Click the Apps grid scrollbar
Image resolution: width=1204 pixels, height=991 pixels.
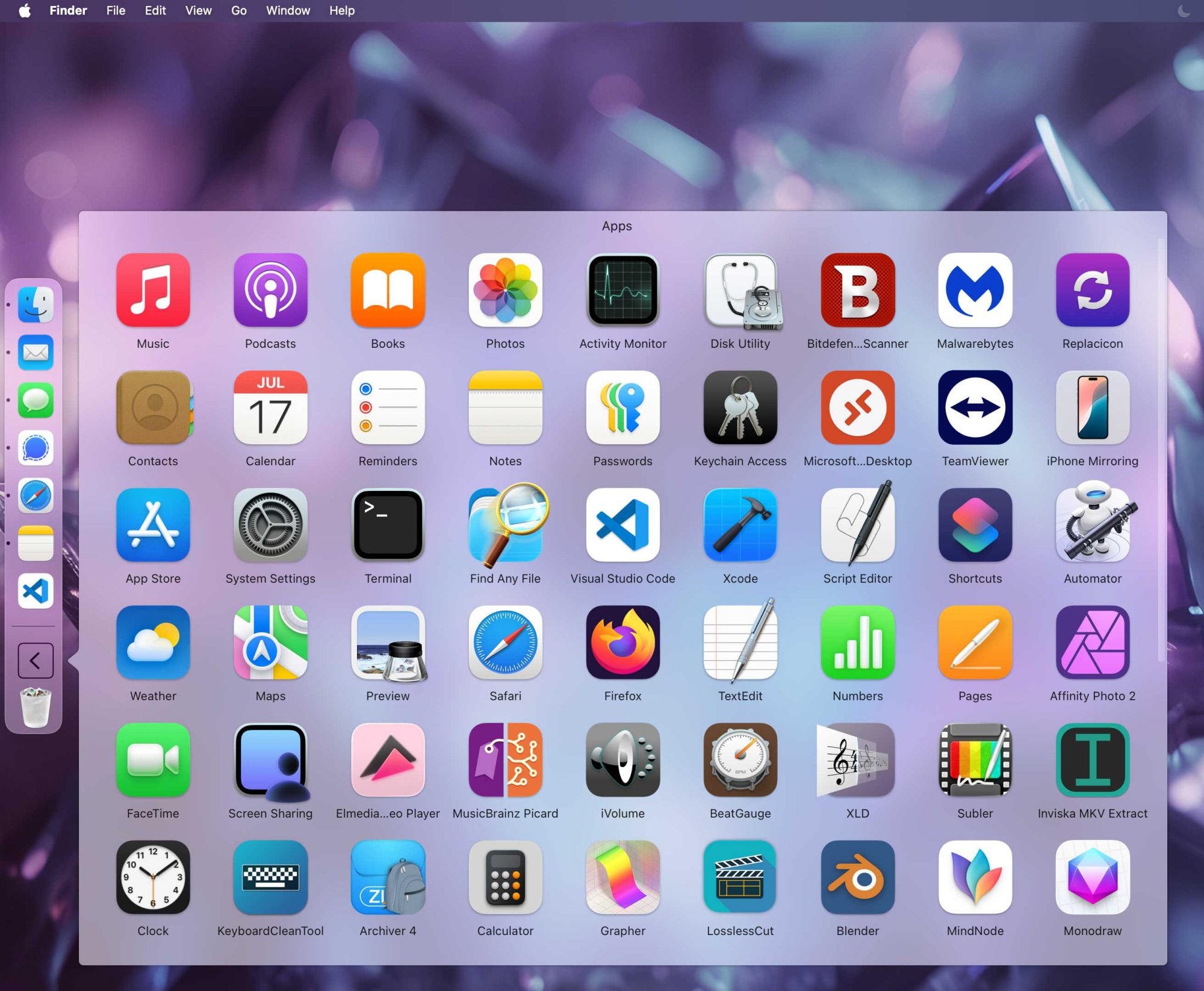point(1161,451)
